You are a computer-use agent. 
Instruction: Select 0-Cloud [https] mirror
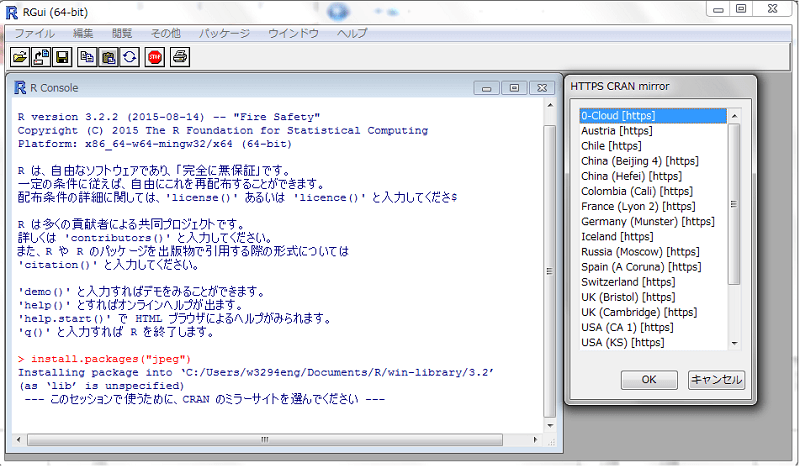(653, 116)
